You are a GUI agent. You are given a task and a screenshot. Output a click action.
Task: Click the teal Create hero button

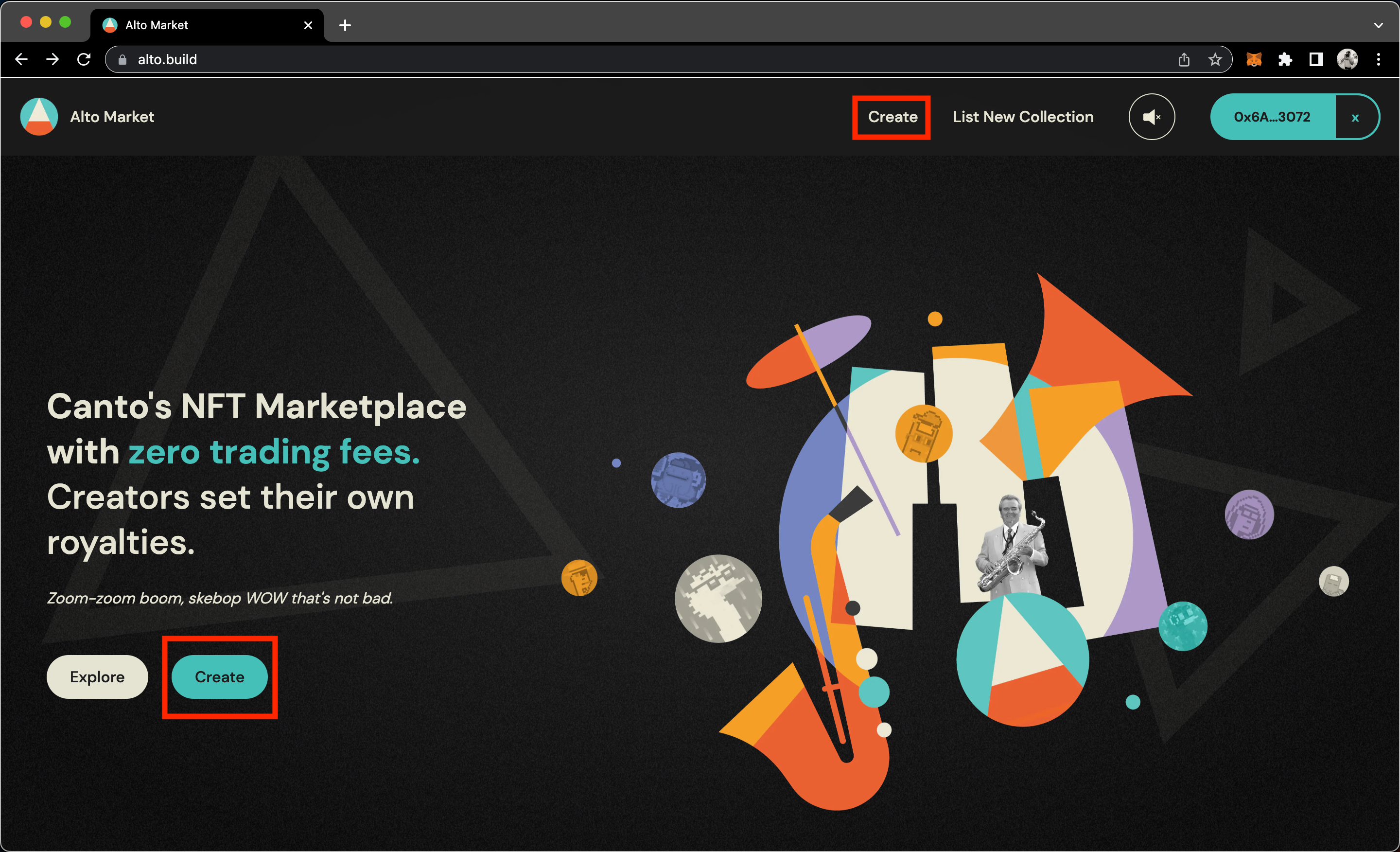[x=219, y=676]
